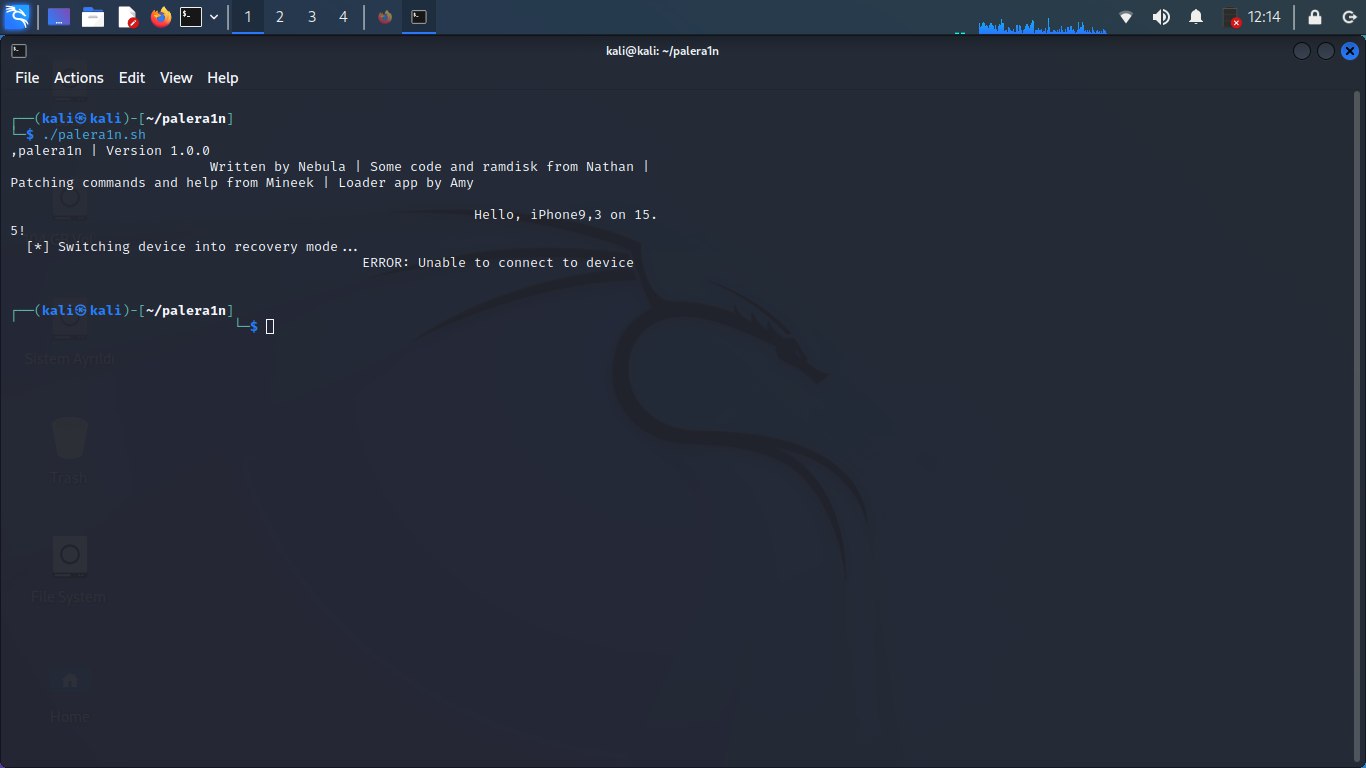Open the Actions menu in the terminal
1366x768 pixels.
(78, 77)
